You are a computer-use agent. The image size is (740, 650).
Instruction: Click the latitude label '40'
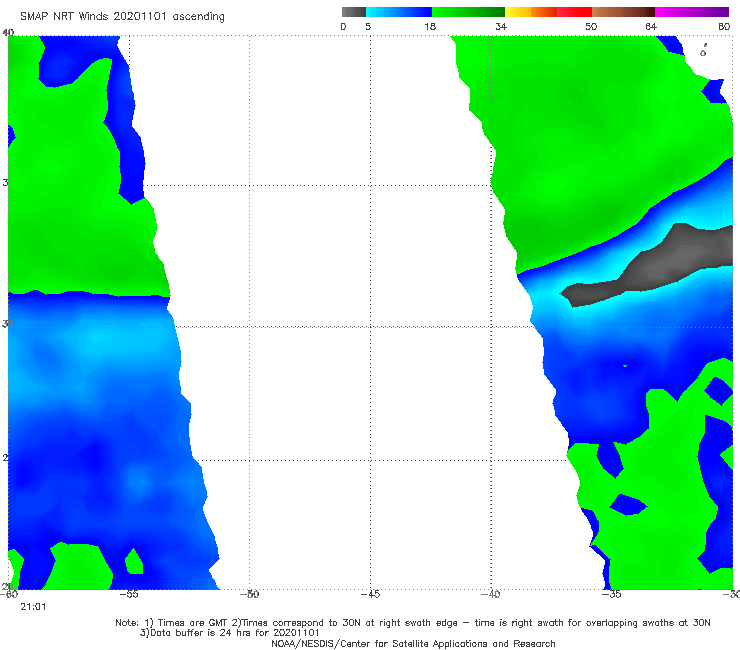8,32
